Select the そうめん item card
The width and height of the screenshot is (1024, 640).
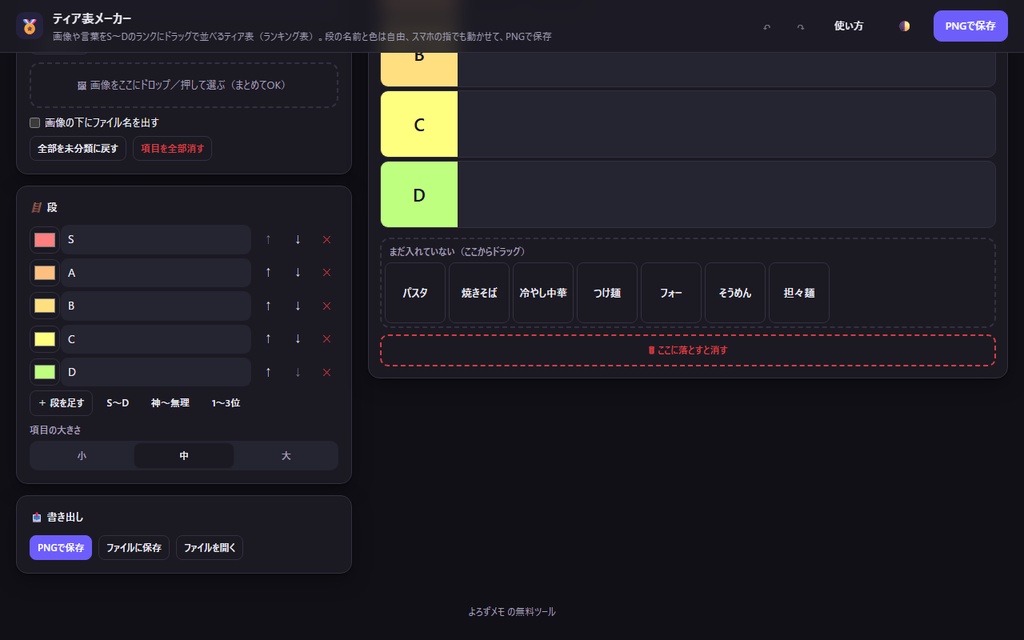[735, 293]
